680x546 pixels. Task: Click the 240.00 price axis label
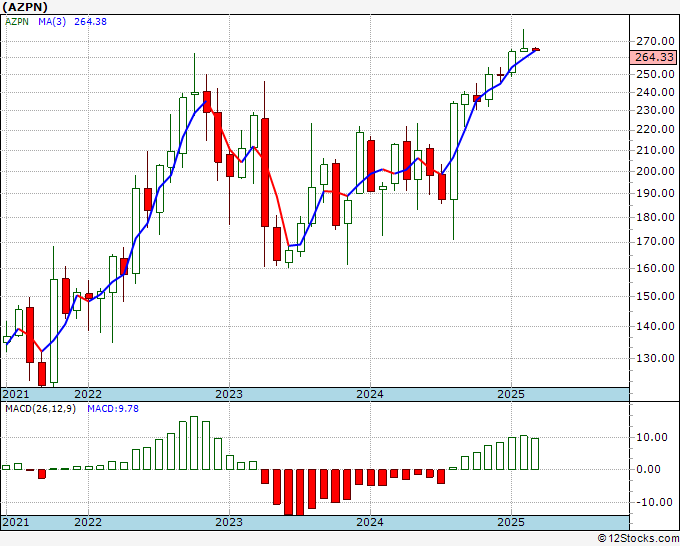click(655, 92)
